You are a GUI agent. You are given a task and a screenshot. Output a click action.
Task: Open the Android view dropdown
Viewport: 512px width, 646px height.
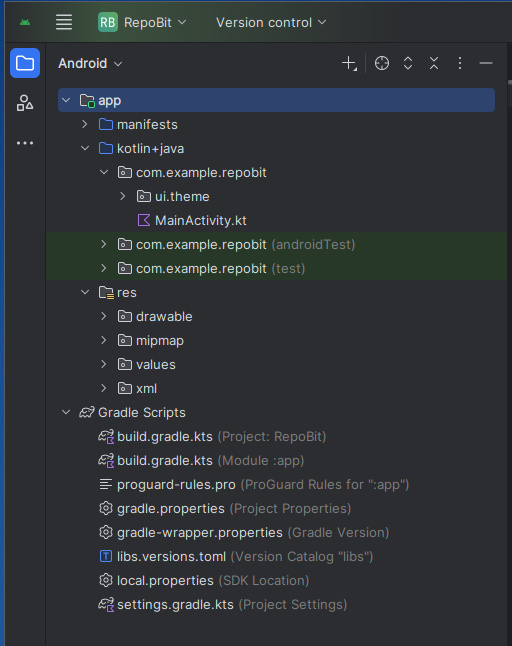click(90, 63)
